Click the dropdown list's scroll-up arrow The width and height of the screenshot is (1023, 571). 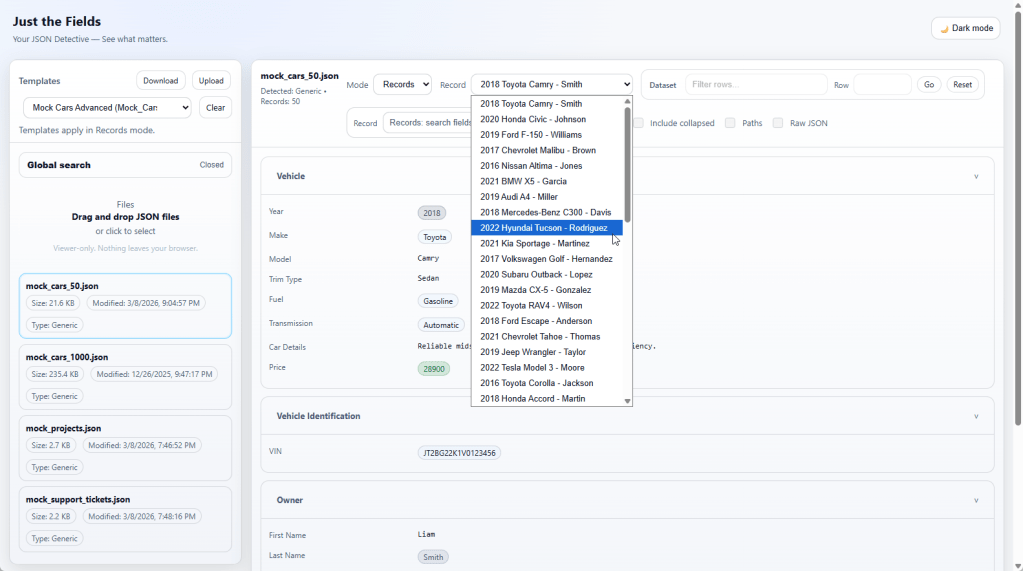[628, 101]
